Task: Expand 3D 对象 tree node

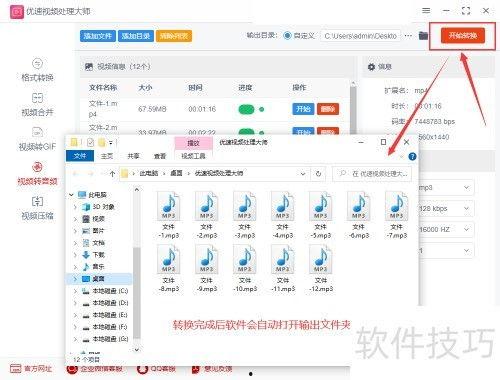Action: (75, 207)
